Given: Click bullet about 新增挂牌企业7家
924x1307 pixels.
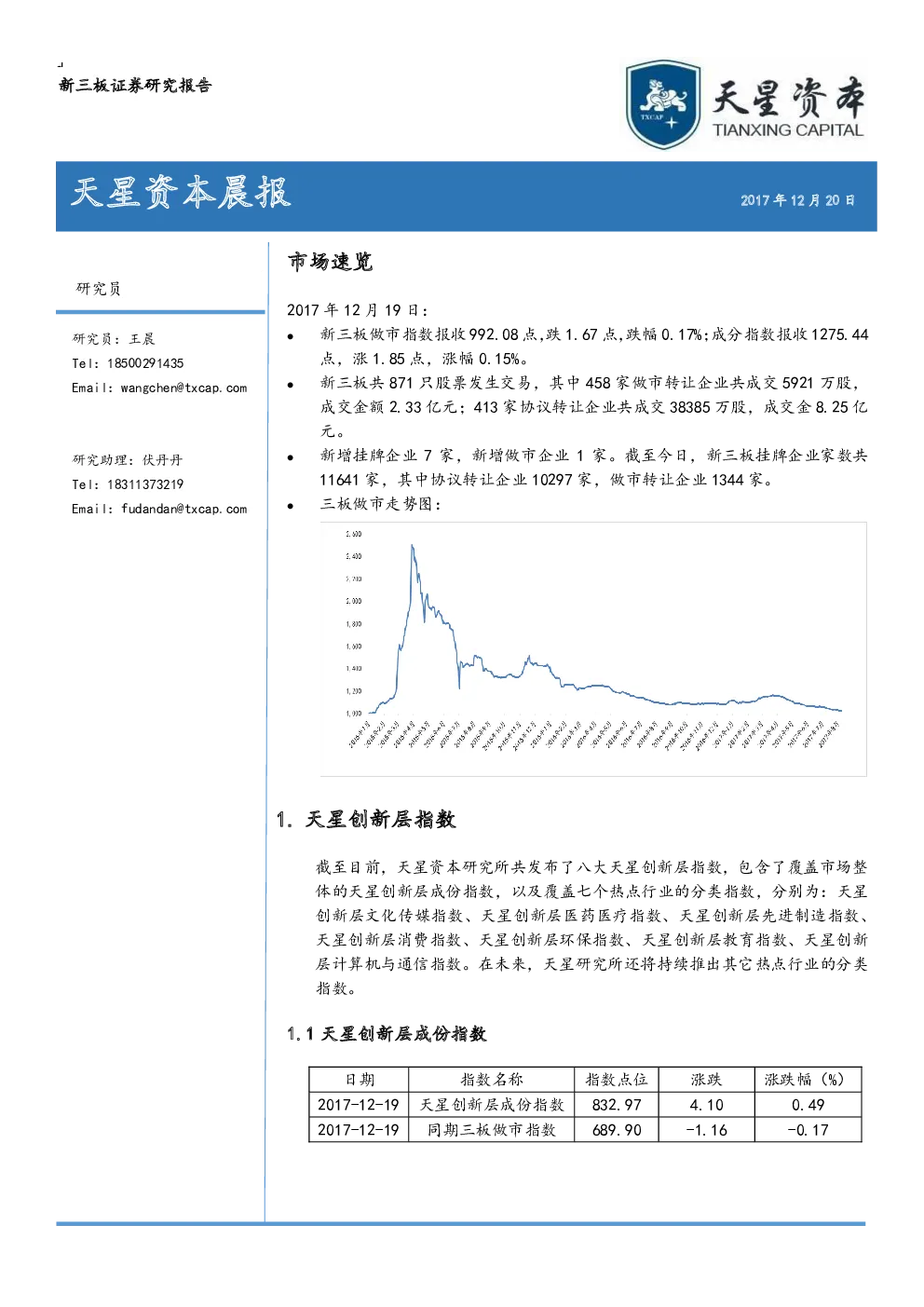Looking at the screenshot, I should click(594, 468).
